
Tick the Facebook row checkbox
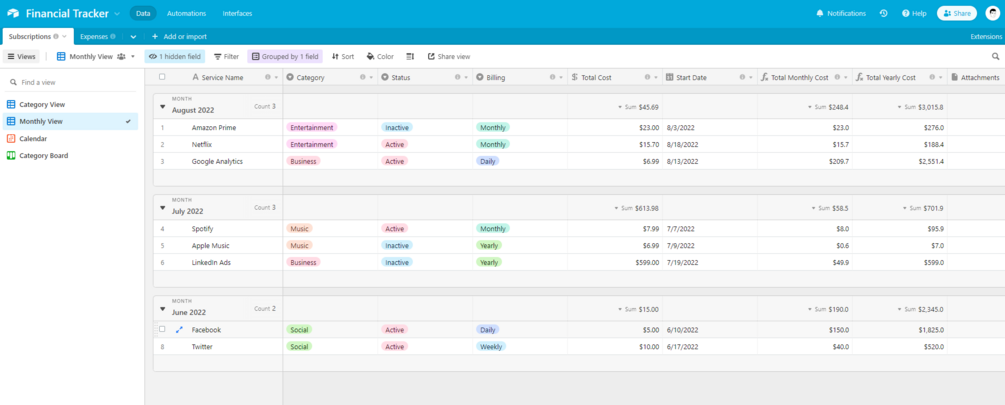(162, 329)
